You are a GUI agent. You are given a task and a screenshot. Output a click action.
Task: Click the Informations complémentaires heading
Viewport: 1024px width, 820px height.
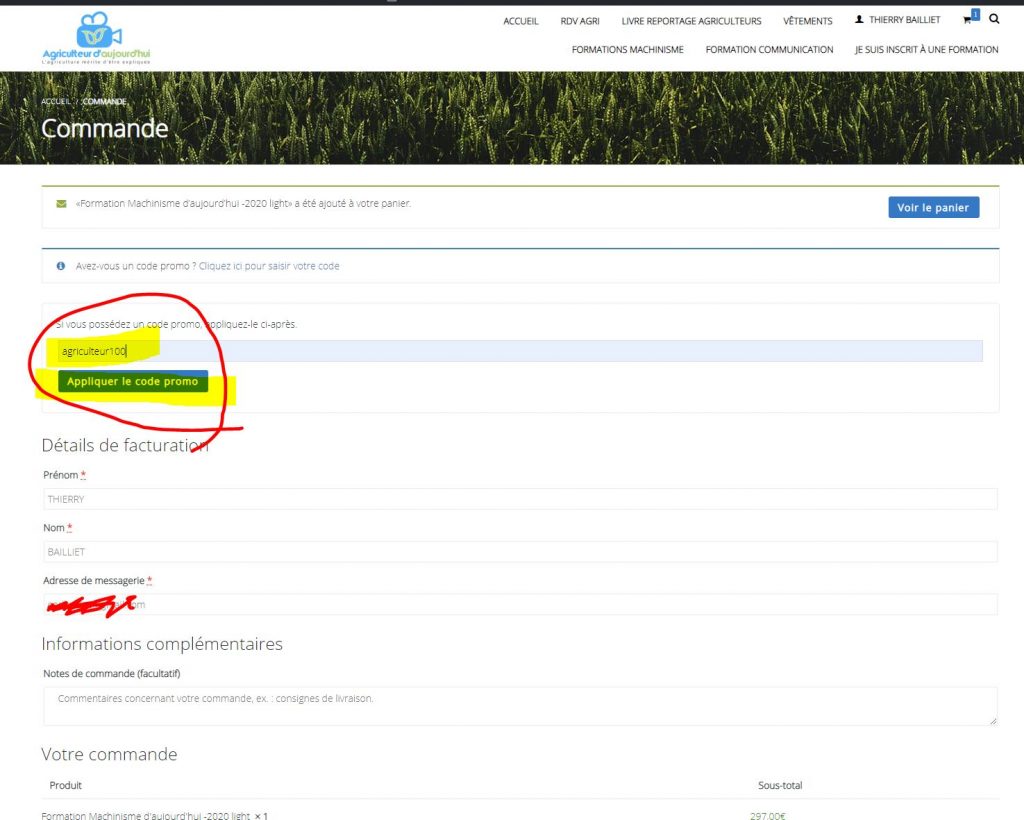pyautogui.click(x=162, y=644)
